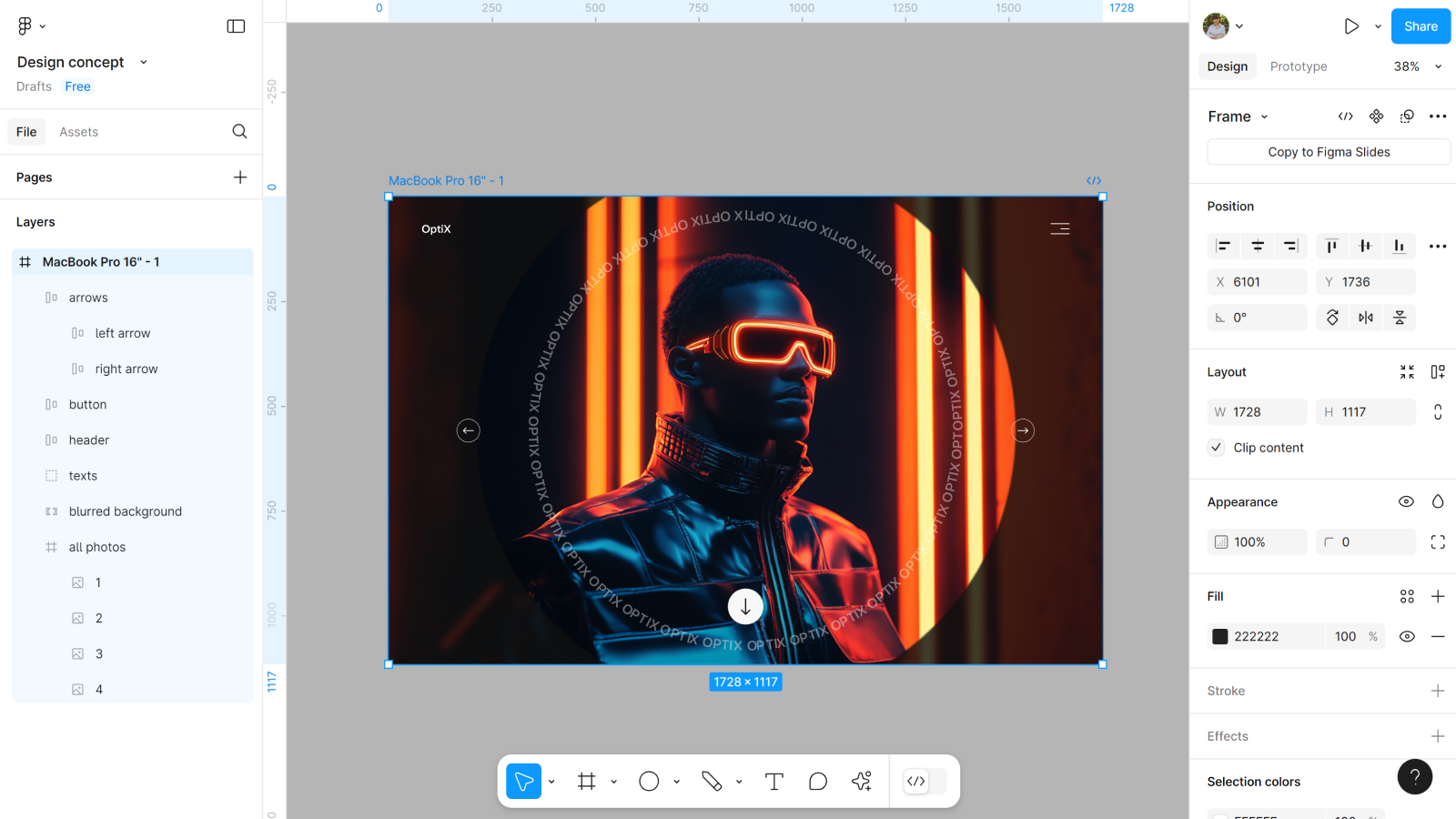Select the Pen tool

[x=712, y=782]
